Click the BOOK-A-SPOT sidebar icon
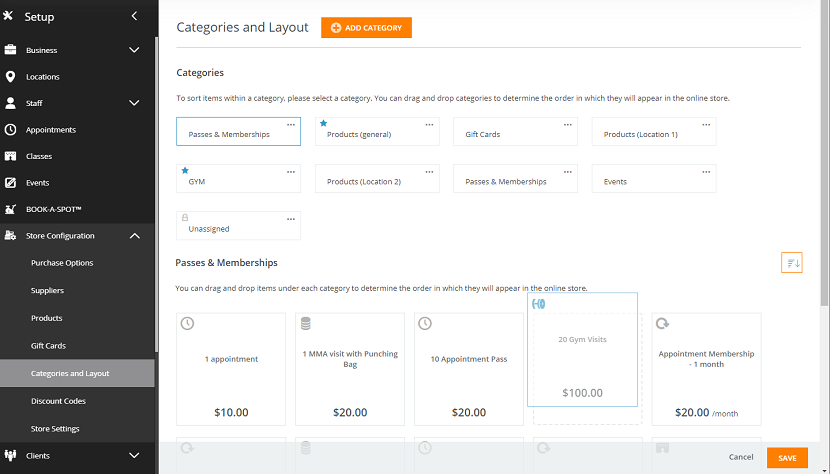Image resolution: width=830 pixels, height=474 pixels. point(10,209)
